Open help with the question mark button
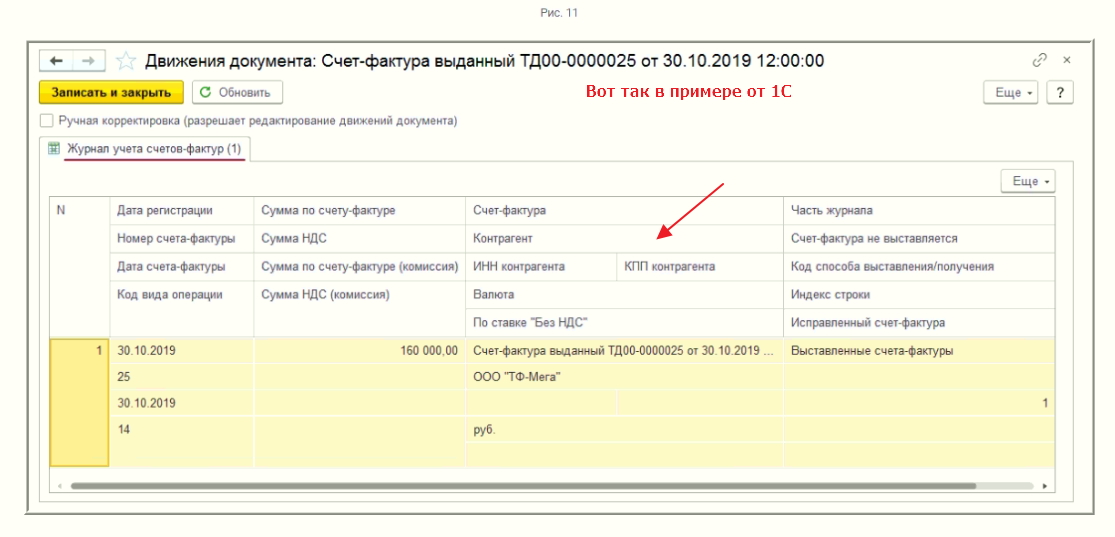 [1059, 92]
